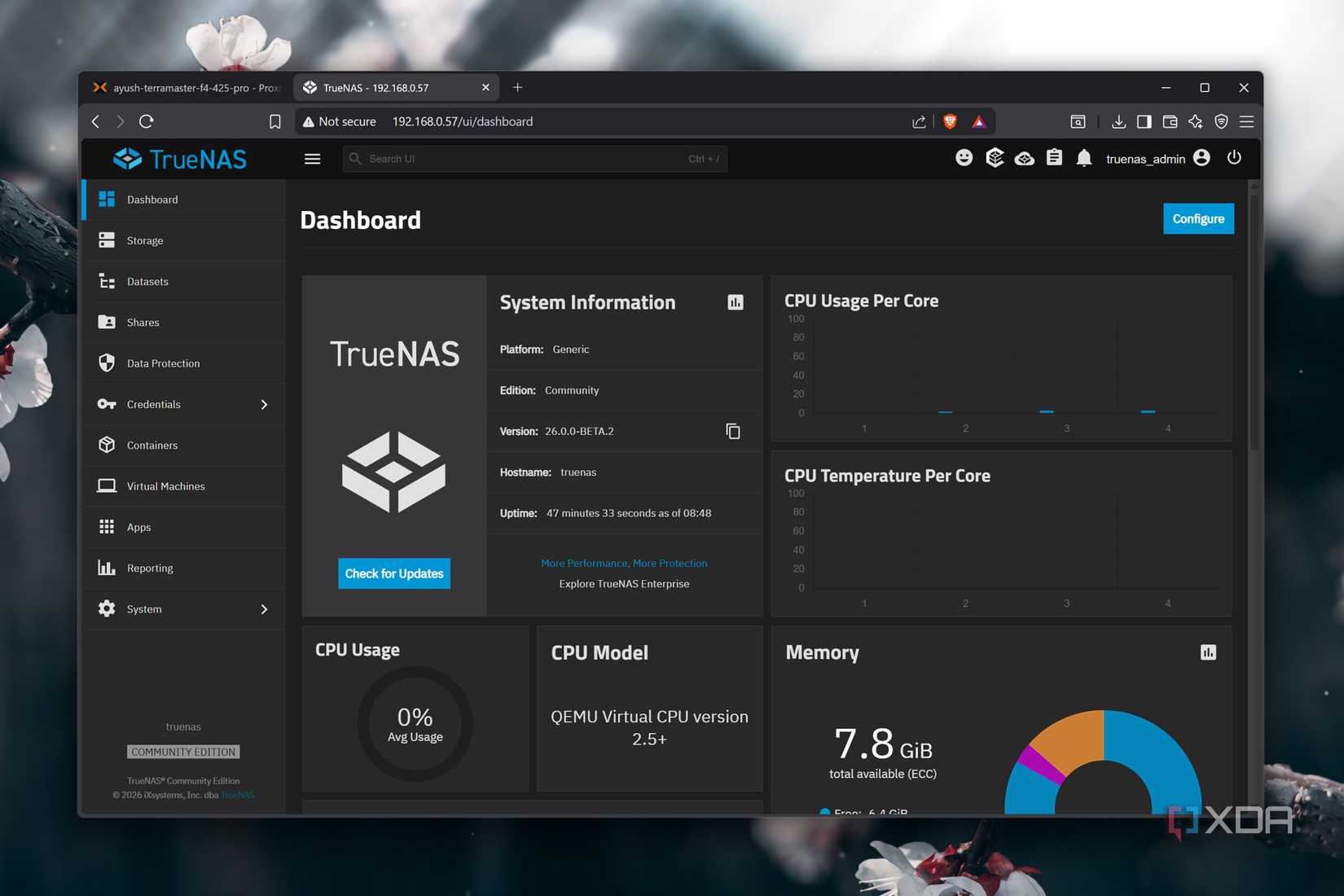Click the Virtual Machines laptop icon

[107, 486]
